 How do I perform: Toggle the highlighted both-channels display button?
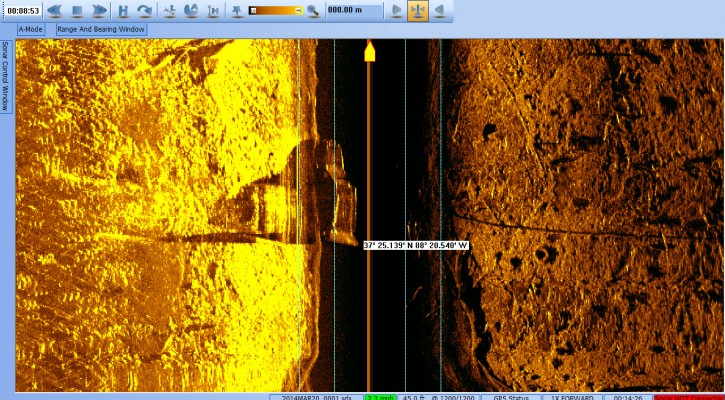[418, 11]
